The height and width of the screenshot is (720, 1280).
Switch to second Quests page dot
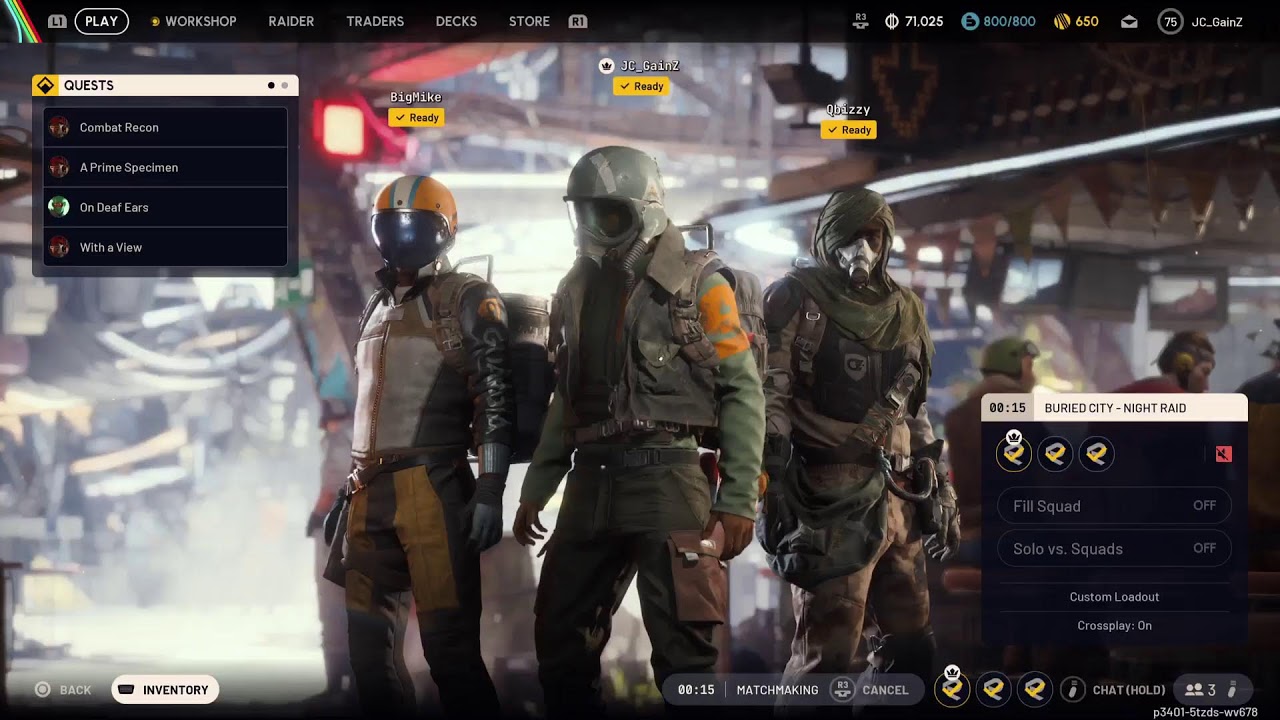285,86
